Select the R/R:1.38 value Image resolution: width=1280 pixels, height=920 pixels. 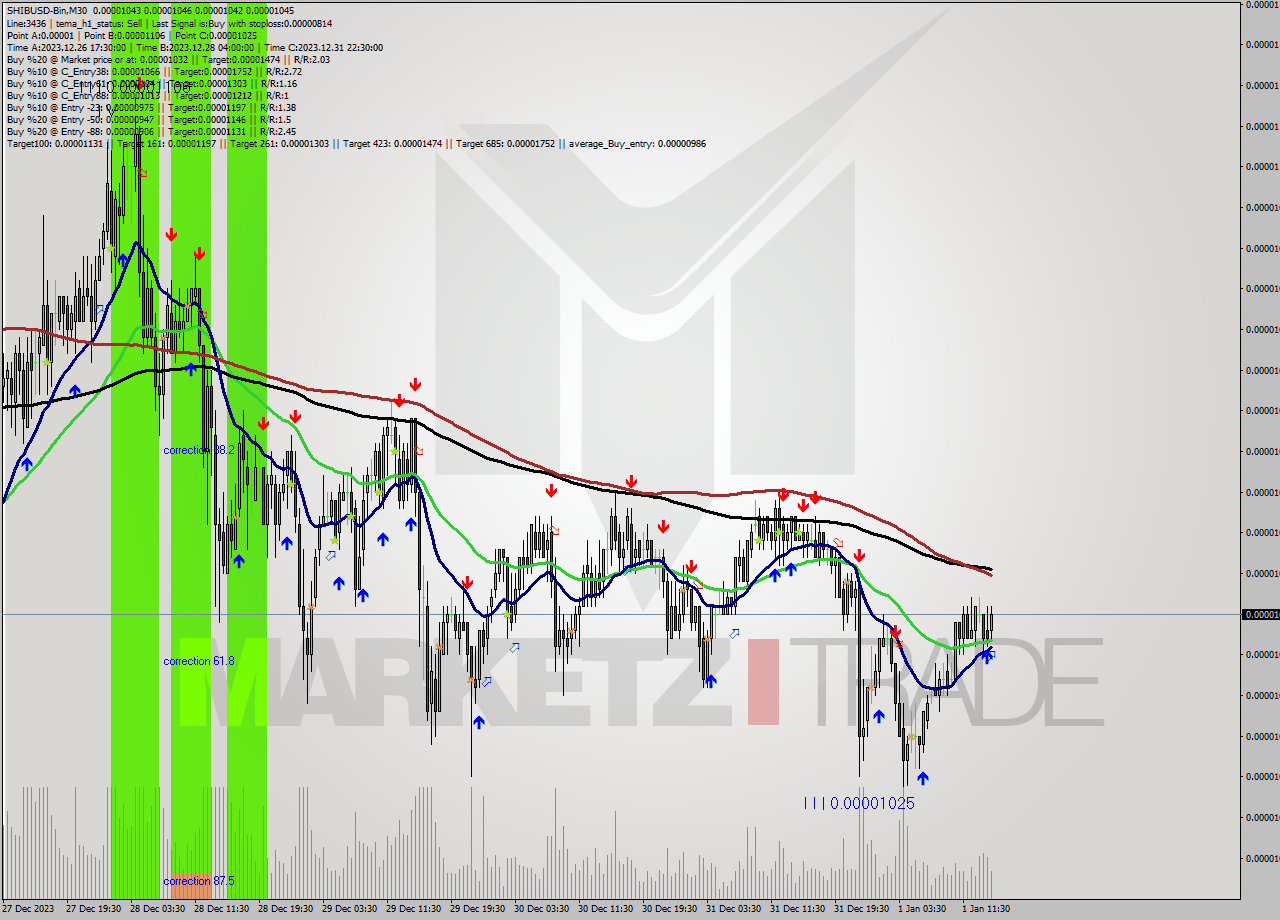tap(279, 107)
